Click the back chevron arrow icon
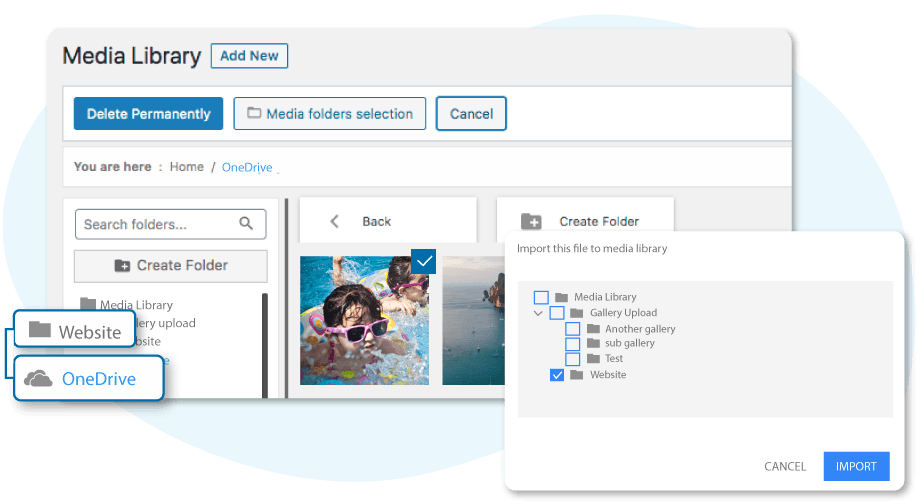Screen dimensions: 920x504 pos(334,221)
